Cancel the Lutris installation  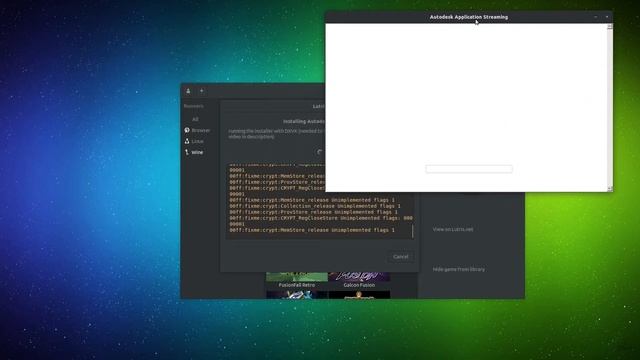[400, 257]
